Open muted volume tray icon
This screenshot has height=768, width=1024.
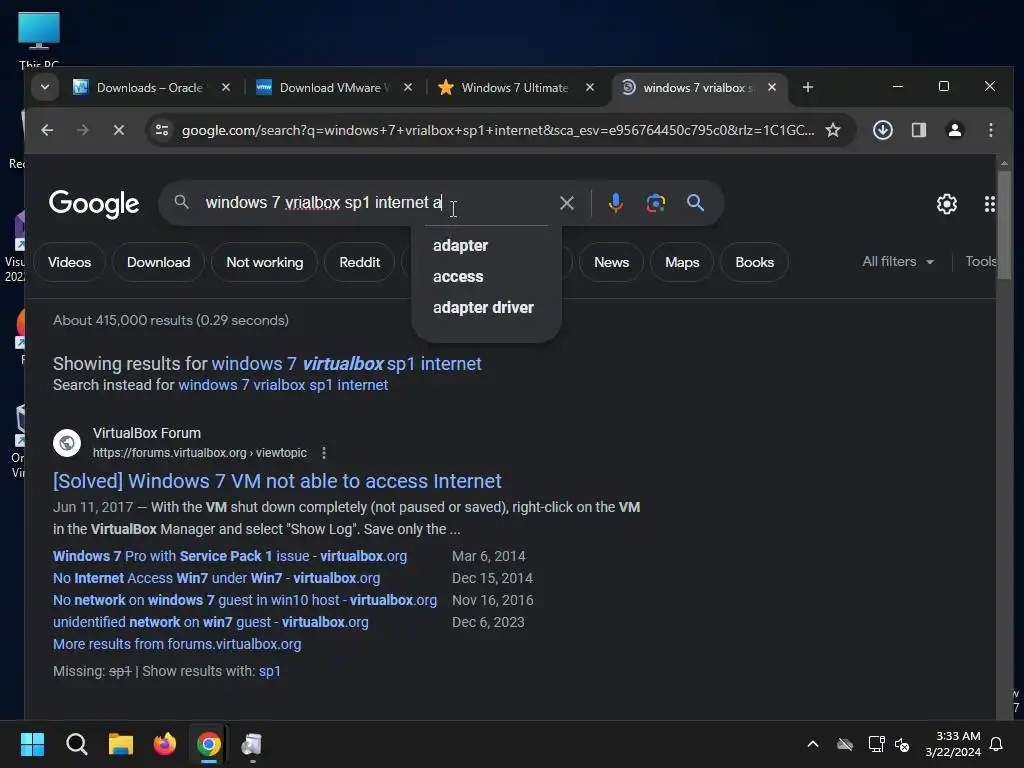click(x=903, y=744)
